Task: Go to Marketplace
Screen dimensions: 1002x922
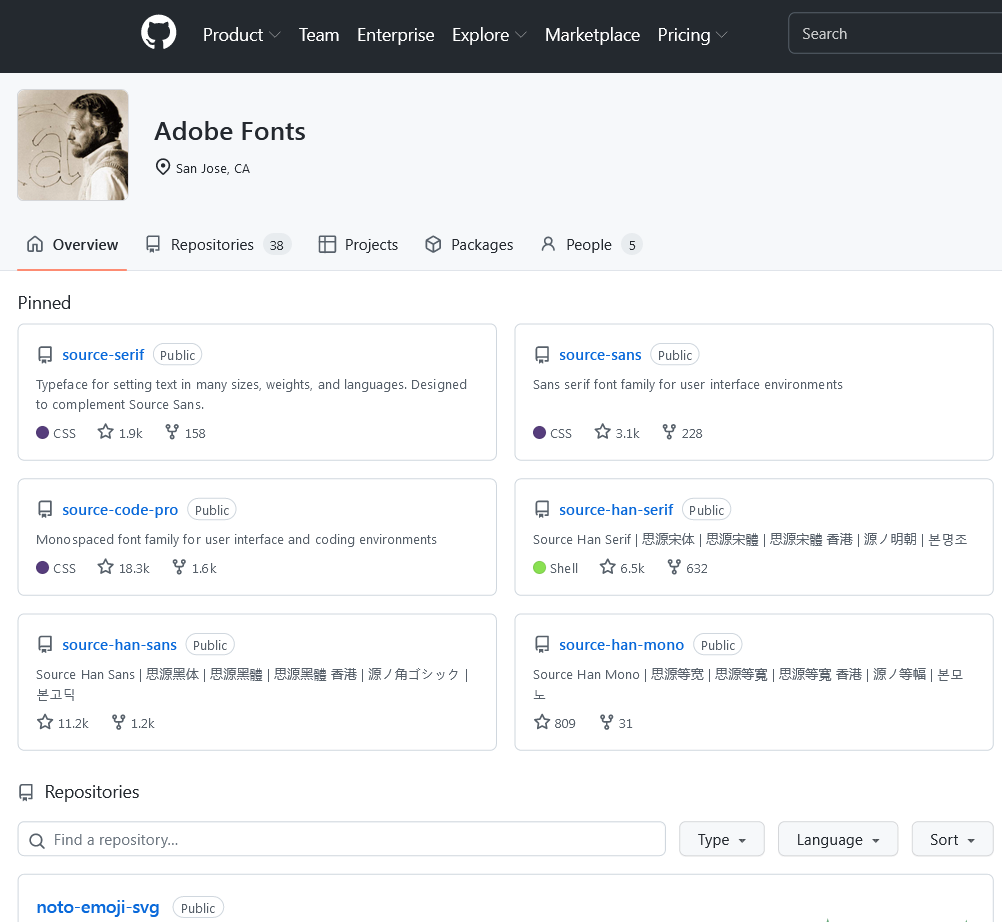Action: click(592, 35)
